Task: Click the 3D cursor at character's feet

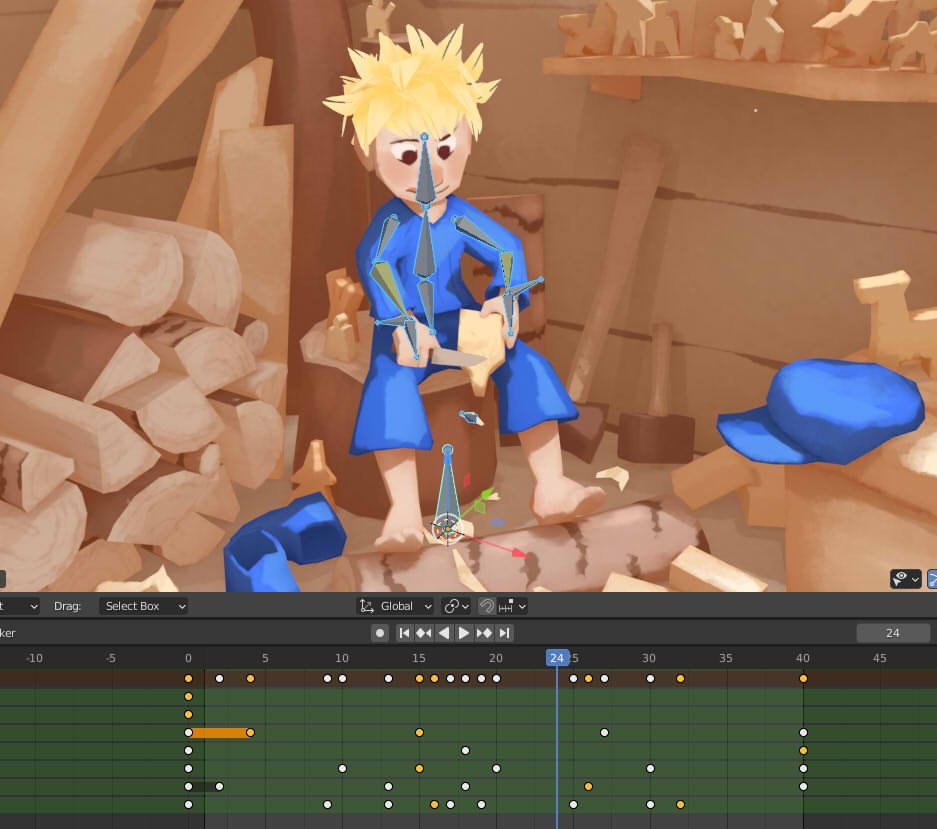Action: coord(446,529)
